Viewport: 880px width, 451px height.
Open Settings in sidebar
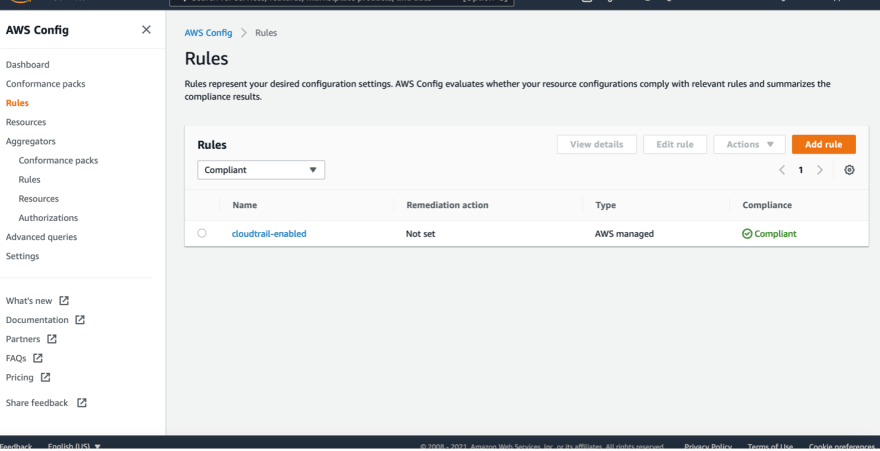[x=22, y=256]
